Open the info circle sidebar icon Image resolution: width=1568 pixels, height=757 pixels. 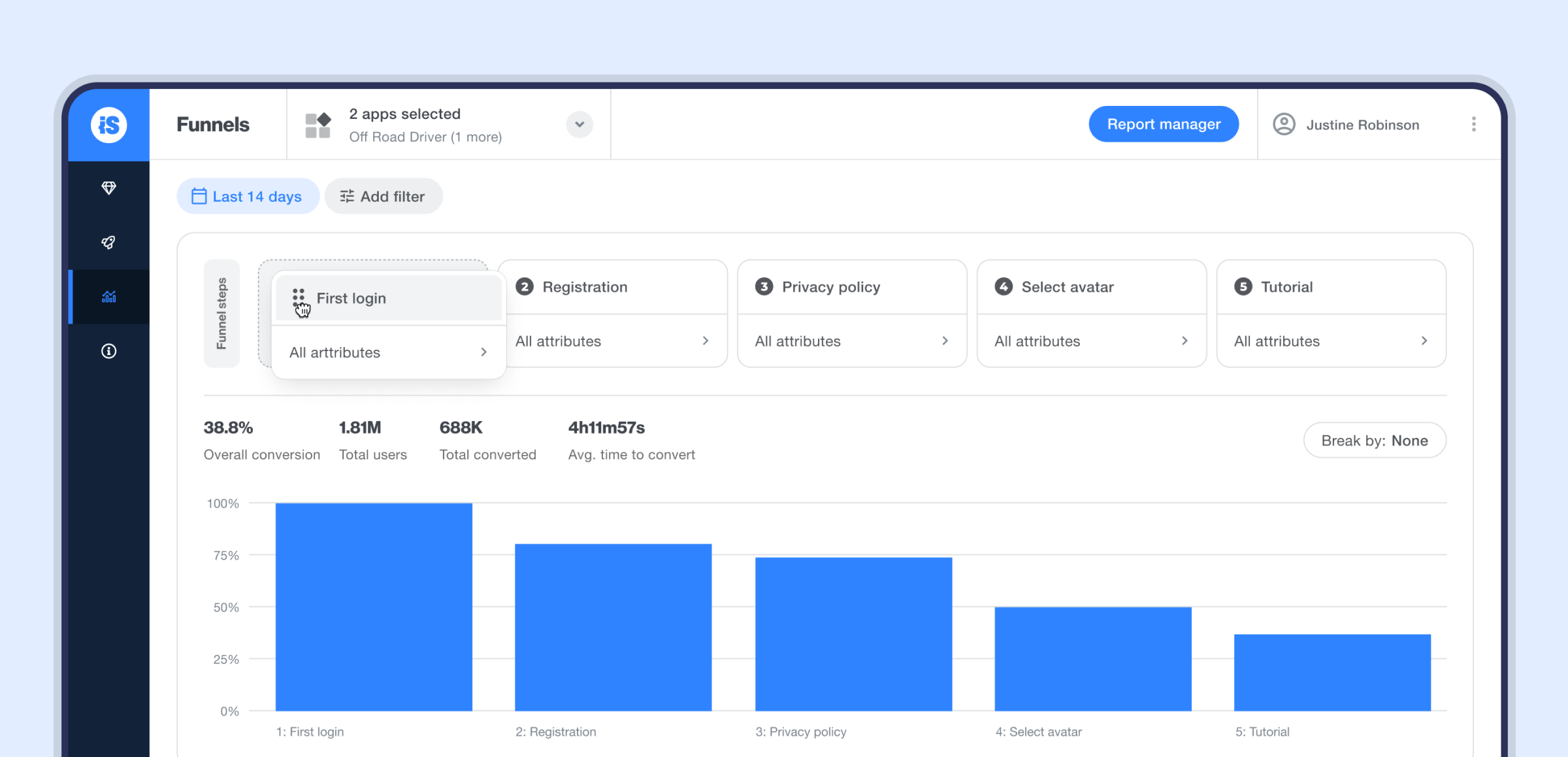pyautogui.click(x=108, y=351)
